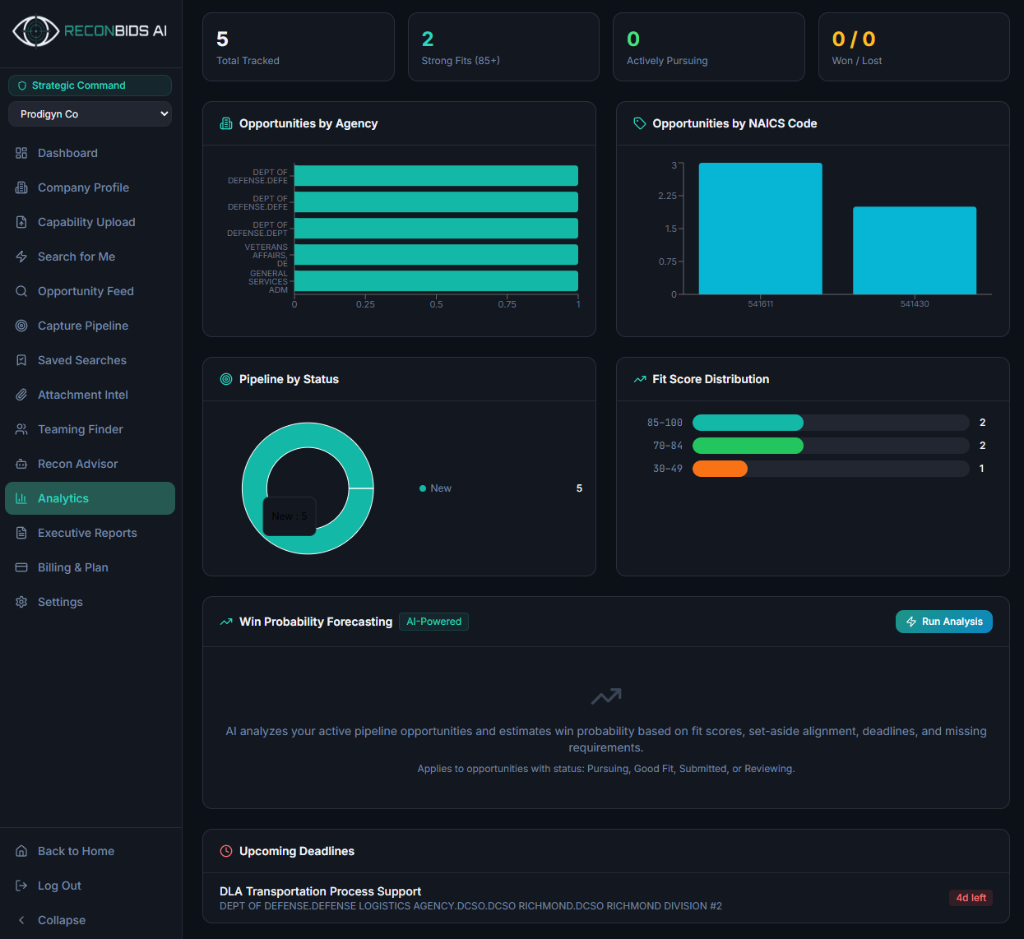
Task: Click the 541430 NAICS bar
Action: pos(914,250)
